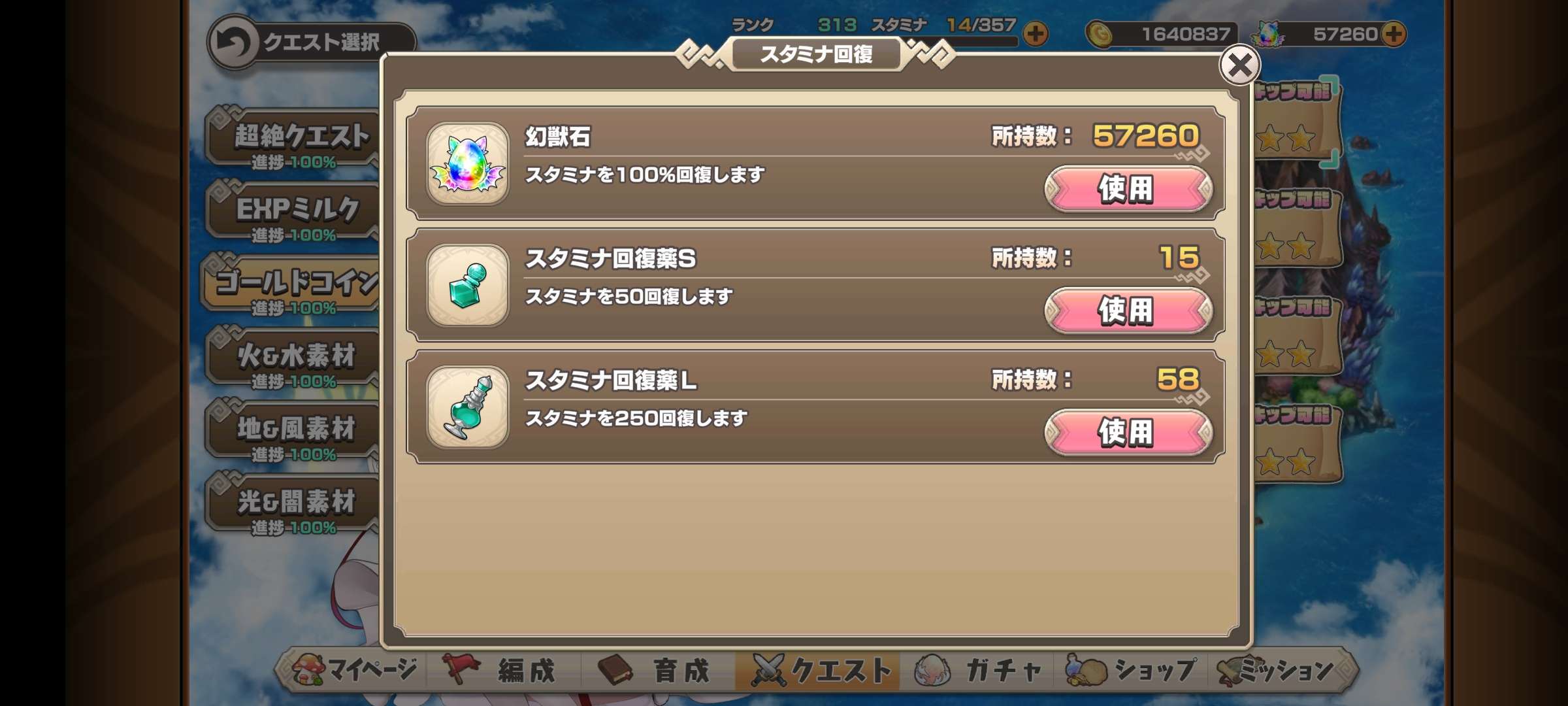Click the gold coin icon in header
Viewport: 1568px width, 706px height.
pos(1100,35)
